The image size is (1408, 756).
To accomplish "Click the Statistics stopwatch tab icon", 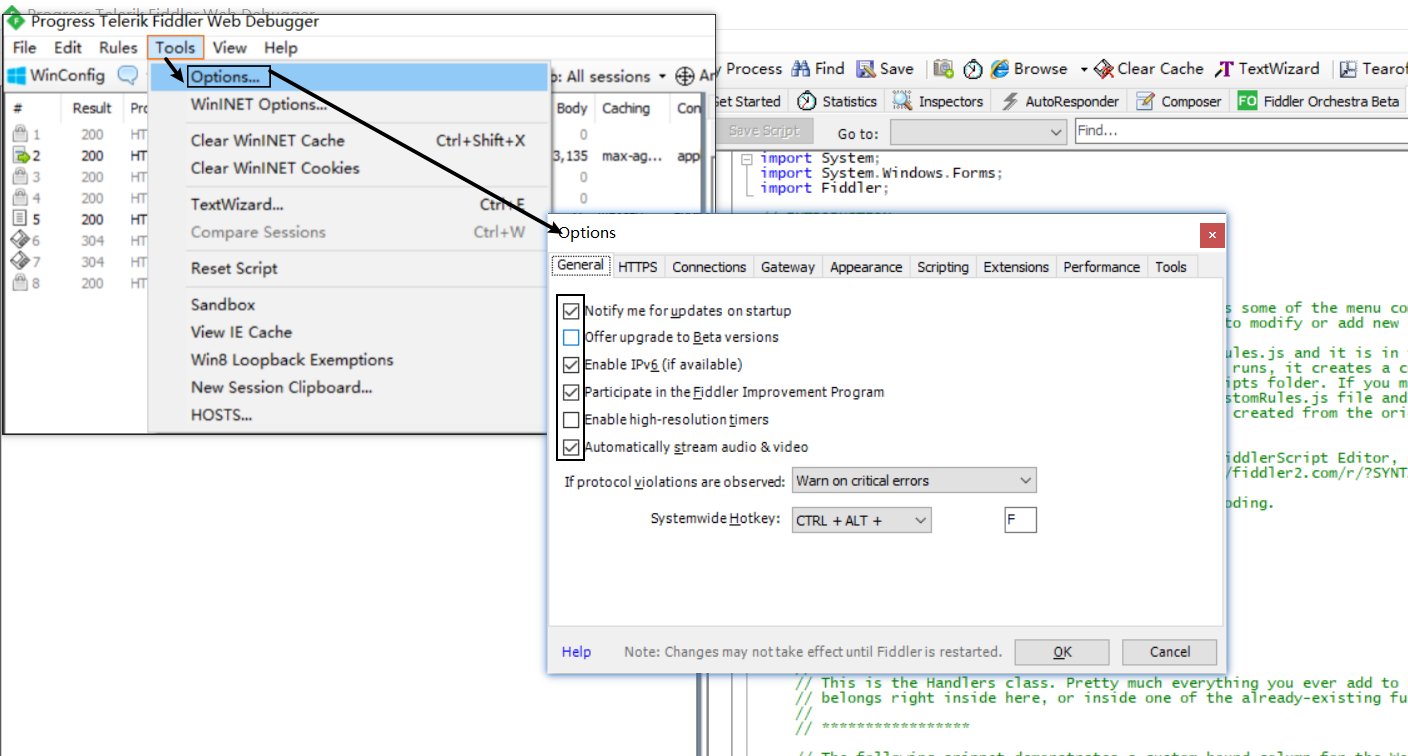I will coord(807,101).
